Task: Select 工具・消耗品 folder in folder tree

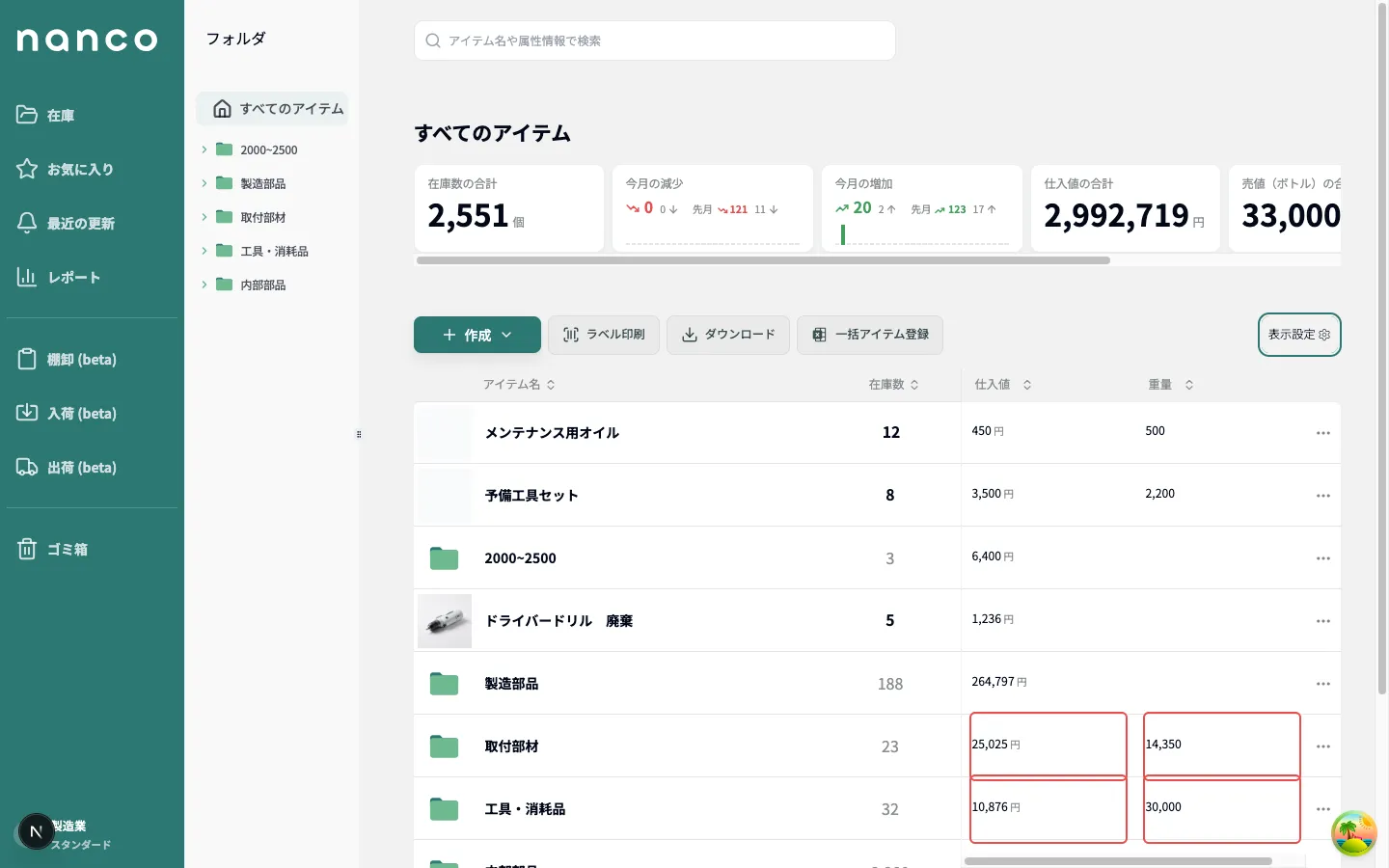Action: [x=262, y=251]
